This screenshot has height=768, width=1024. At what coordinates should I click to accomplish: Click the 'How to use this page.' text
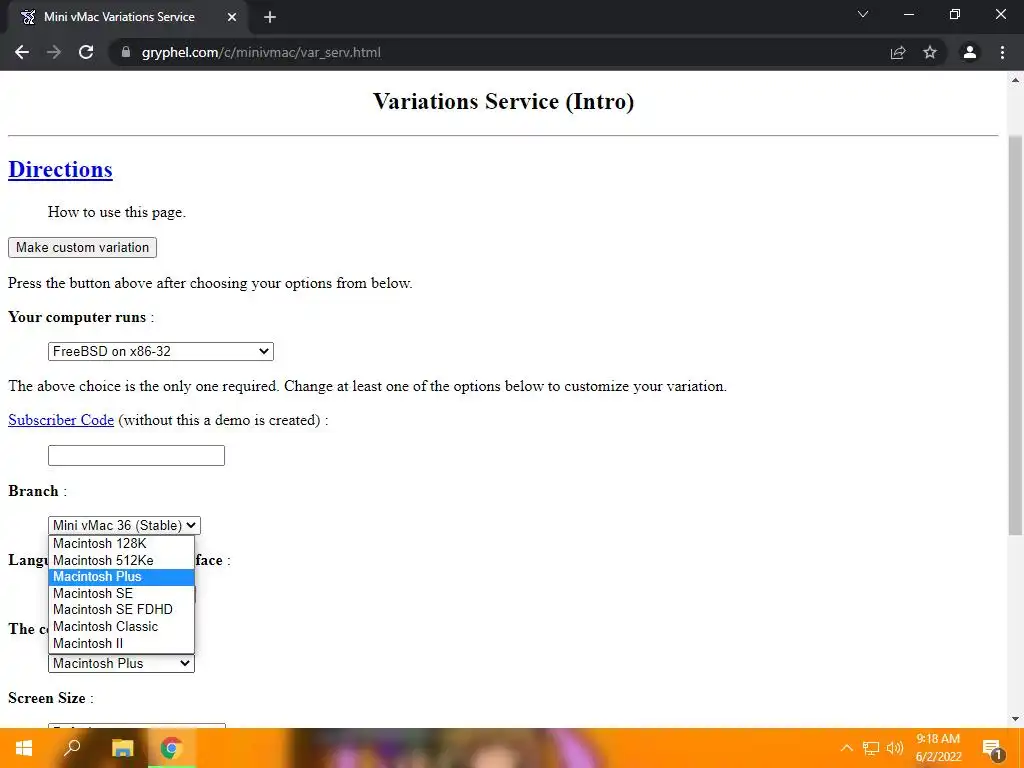117,212
